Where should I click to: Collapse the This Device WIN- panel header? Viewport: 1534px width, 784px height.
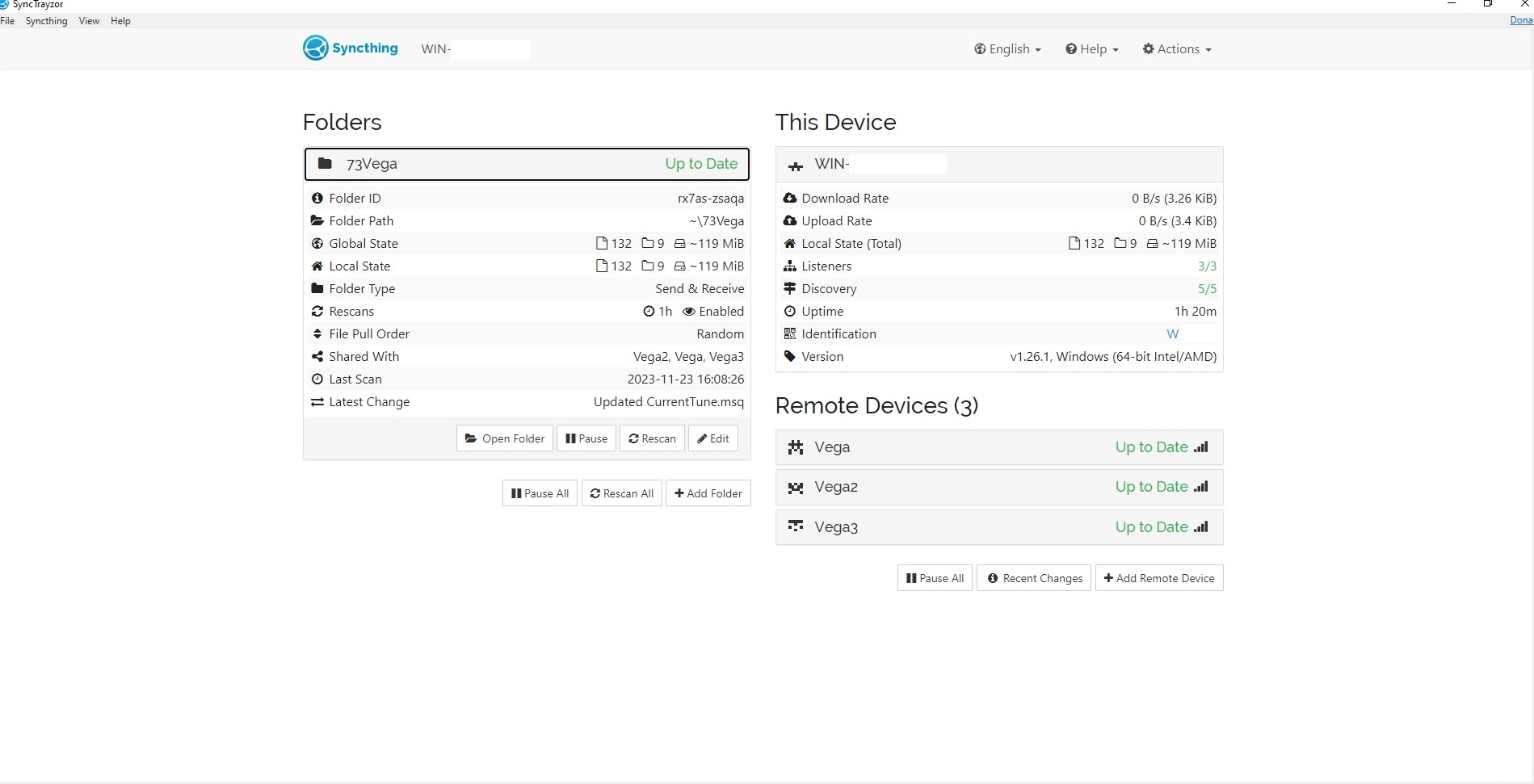[x=999, y=165]
